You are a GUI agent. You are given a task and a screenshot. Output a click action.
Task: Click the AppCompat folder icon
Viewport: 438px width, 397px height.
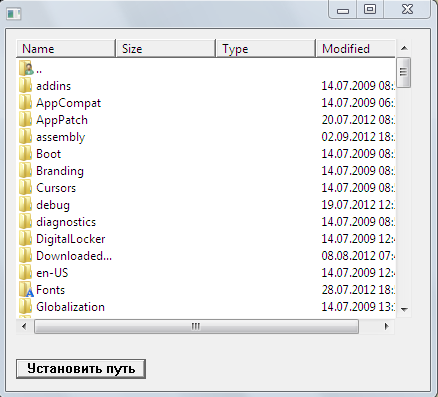pos(25,103)
